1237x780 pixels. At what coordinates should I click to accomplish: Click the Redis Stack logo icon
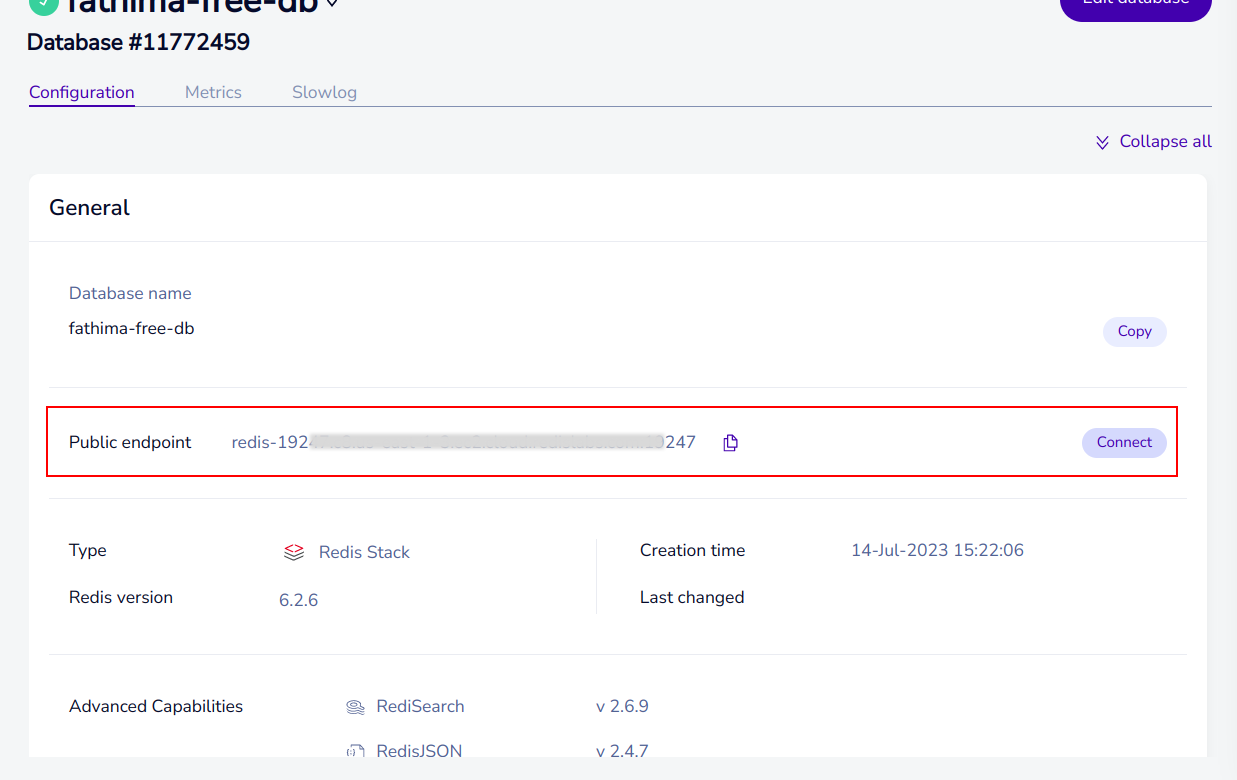pyautogui.click(x=294, y=552)
